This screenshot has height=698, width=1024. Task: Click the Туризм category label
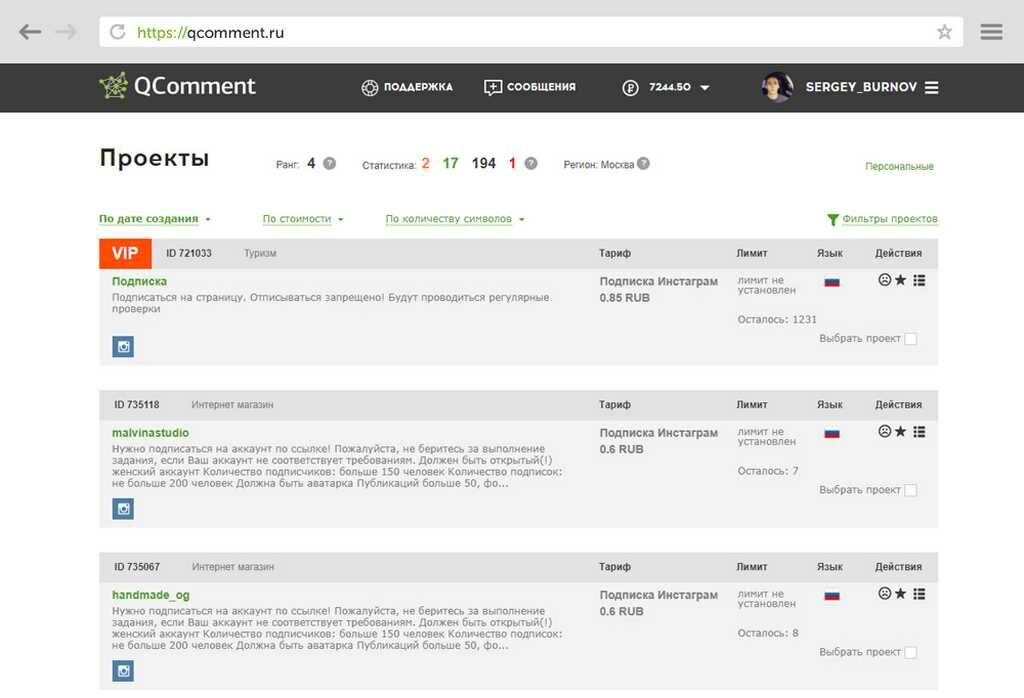(260, 253)
